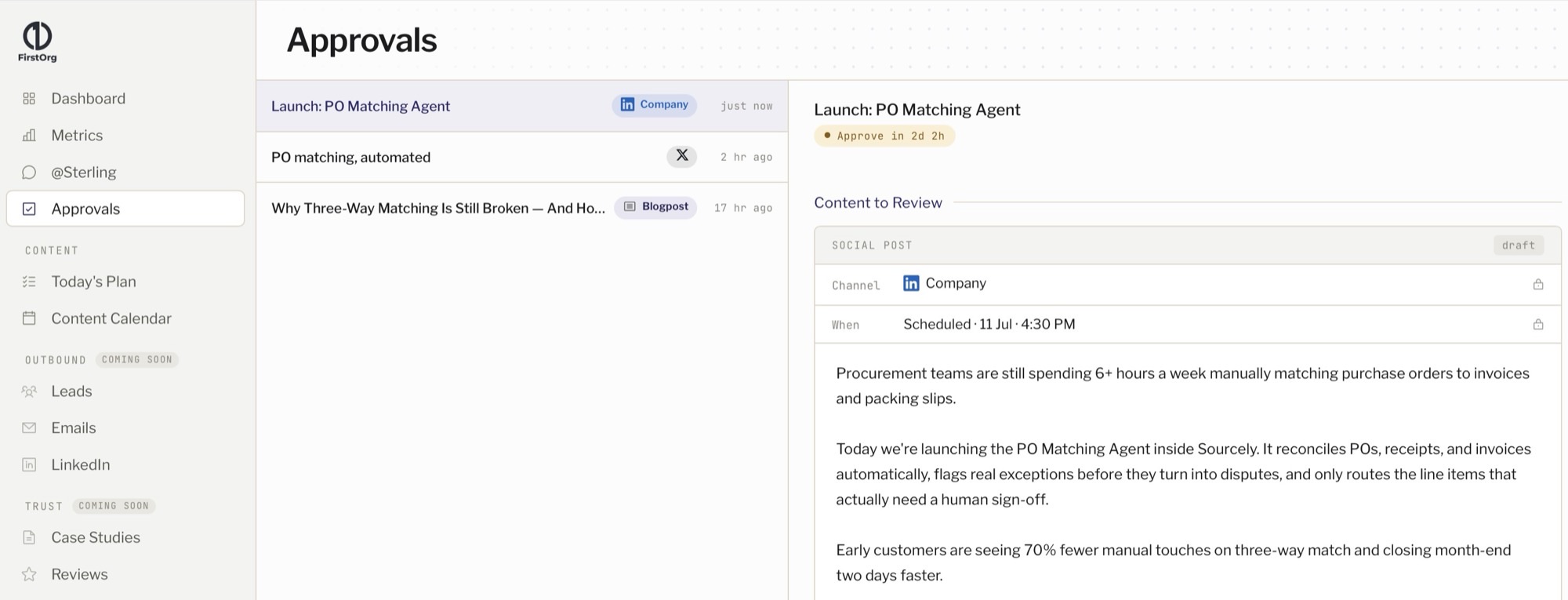Open 'Why Three-Way Matching Is Still Broken' item
1568x600 pixels.
(522, 208)
